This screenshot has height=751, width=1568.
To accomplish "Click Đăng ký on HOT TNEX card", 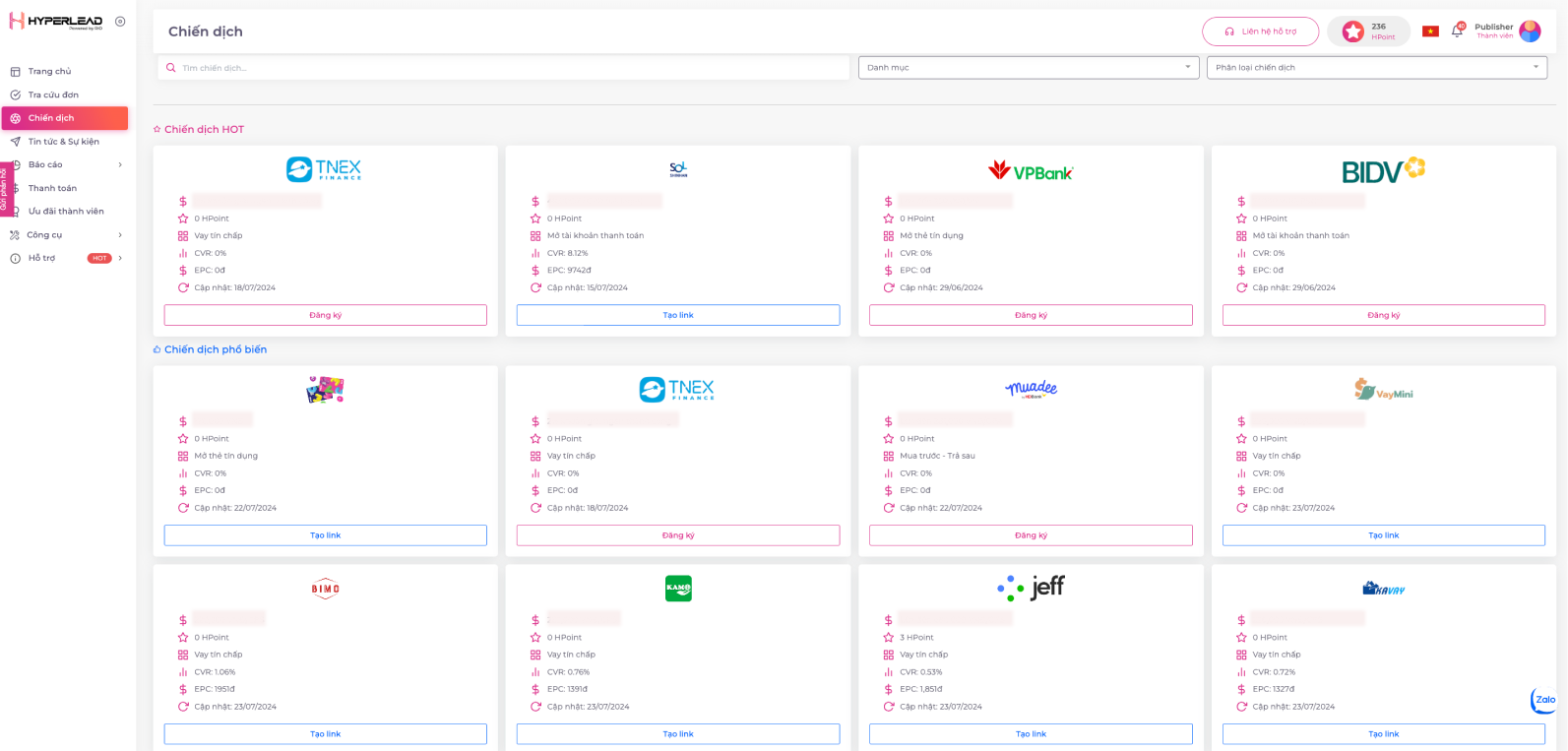I will pos(325,315).
